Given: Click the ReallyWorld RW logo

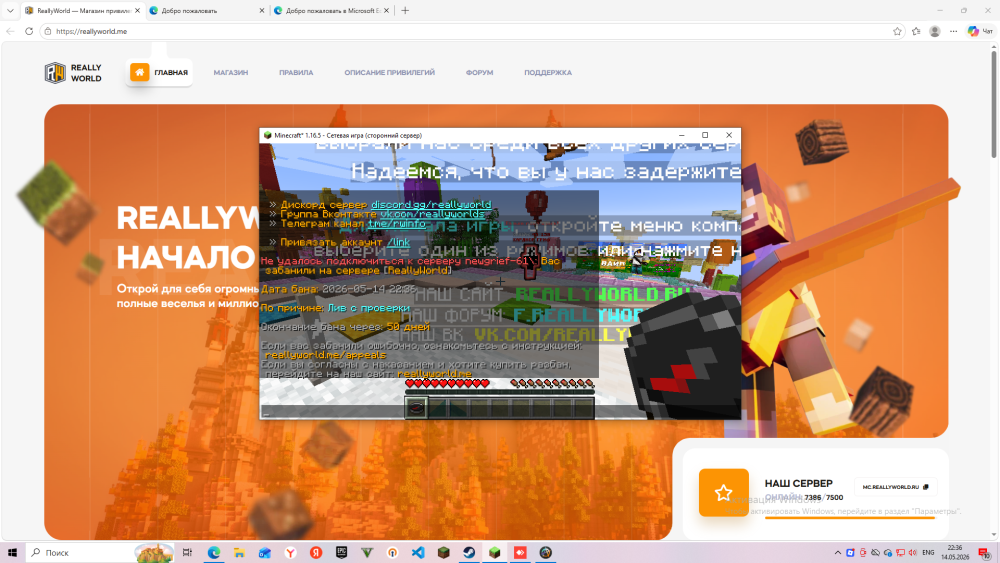Looking at the screenshot, I should pos(73,73).
